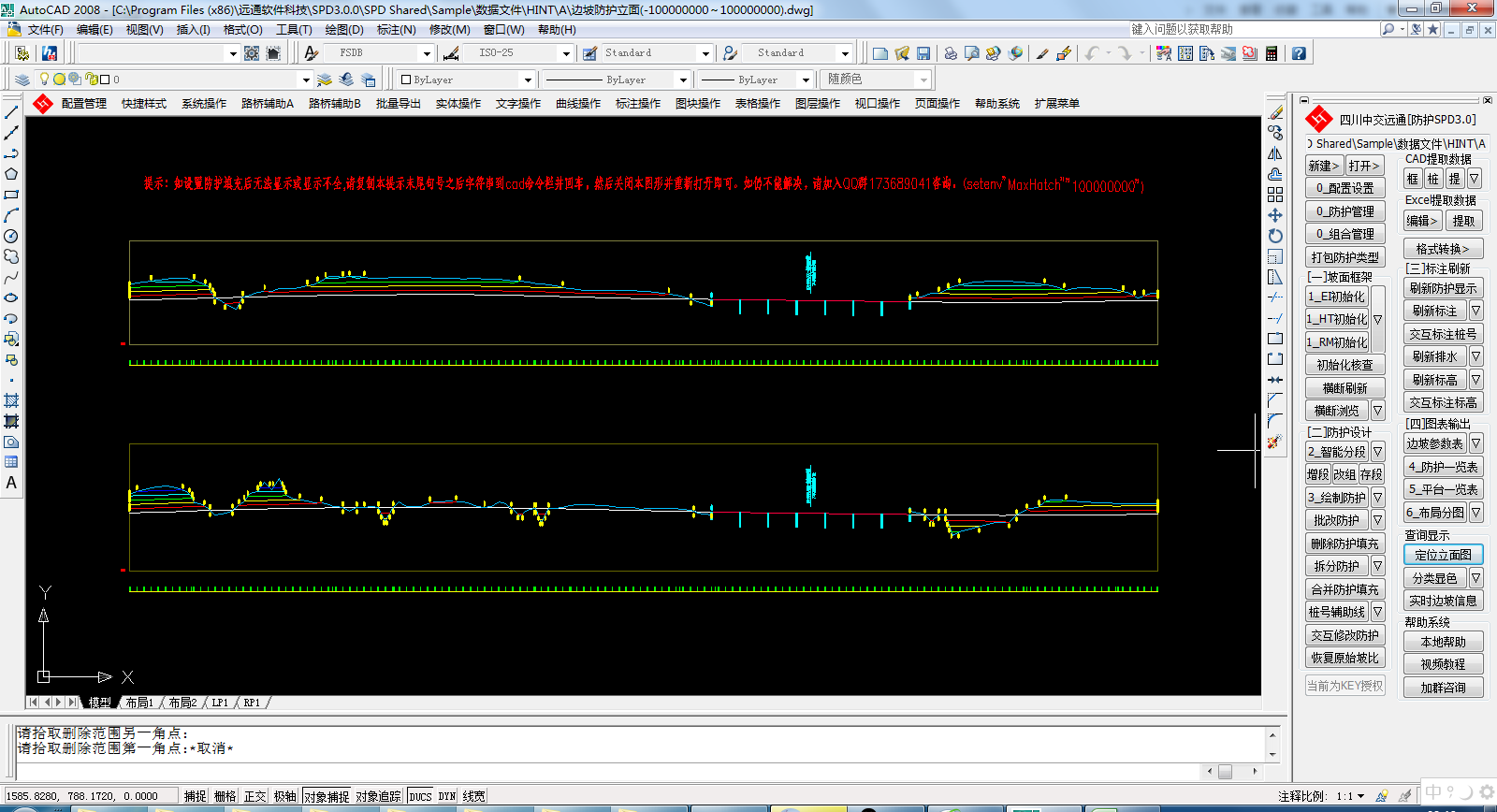Select the Circle draw tool
1497x812 pixels.
(x=11, y=236)
